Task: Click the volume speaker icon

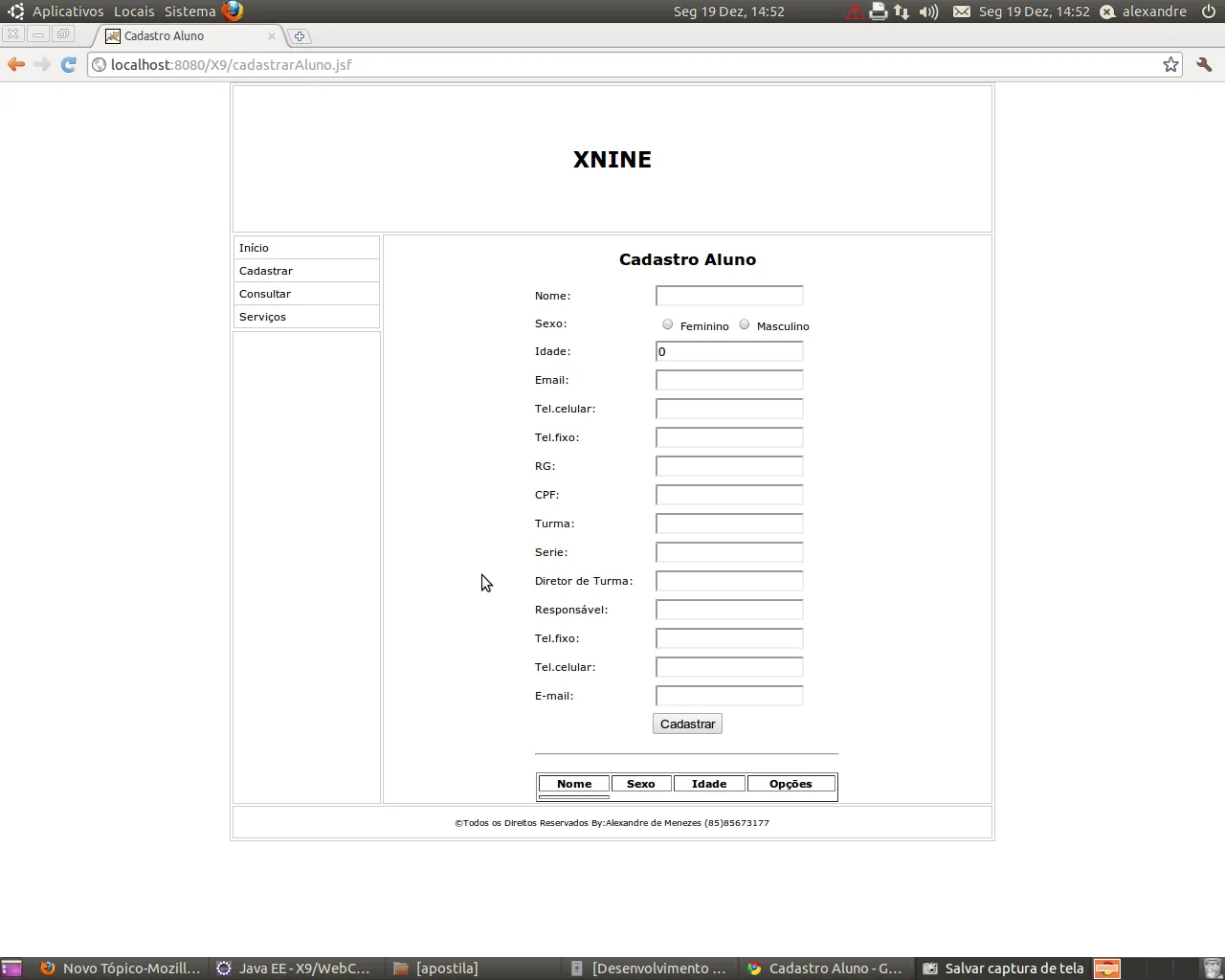Action: pyautogui.click(x=928, y=11)
